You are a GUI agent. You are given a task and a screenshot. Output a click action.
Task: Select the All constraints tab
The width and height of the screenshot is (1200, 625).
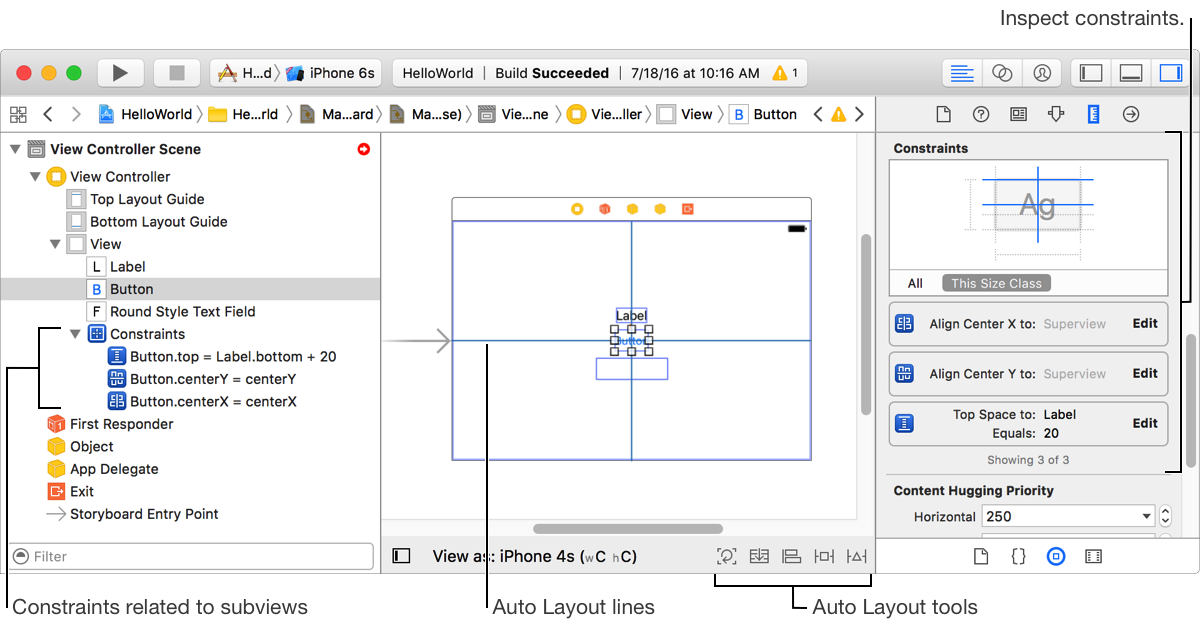915,283
